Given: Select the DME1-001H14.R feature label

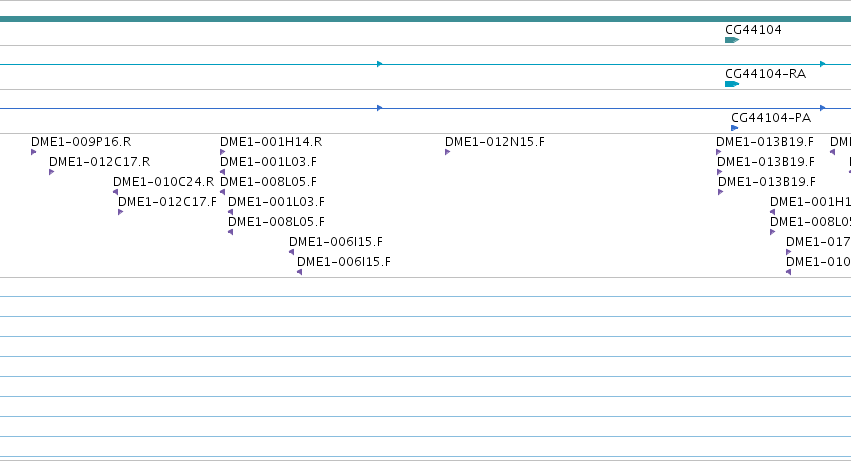Looking at the screenshot, I should pos(271,142).
